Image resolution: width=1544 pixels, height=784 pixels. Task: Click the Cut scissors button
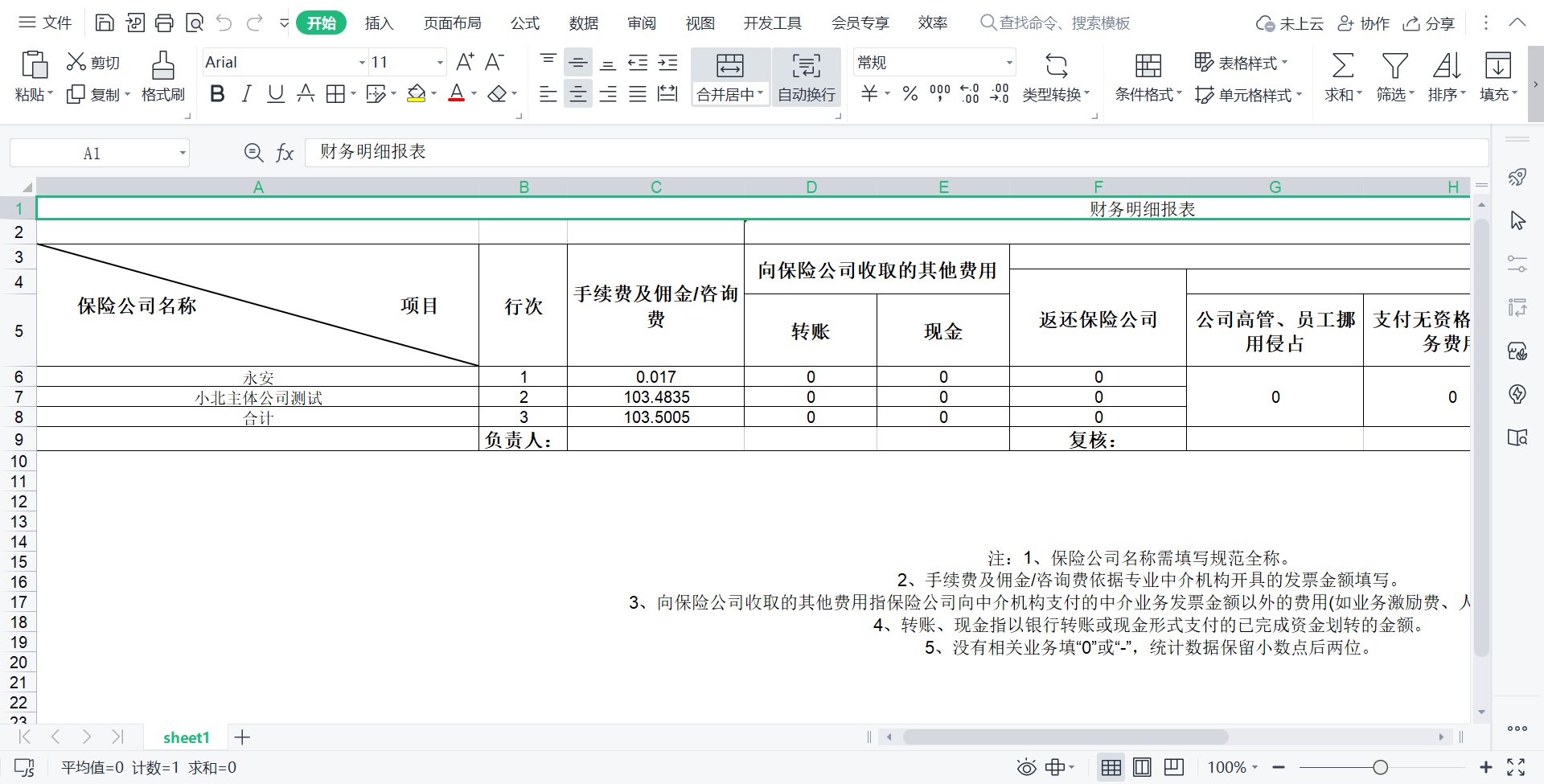(x=93, y=62)
